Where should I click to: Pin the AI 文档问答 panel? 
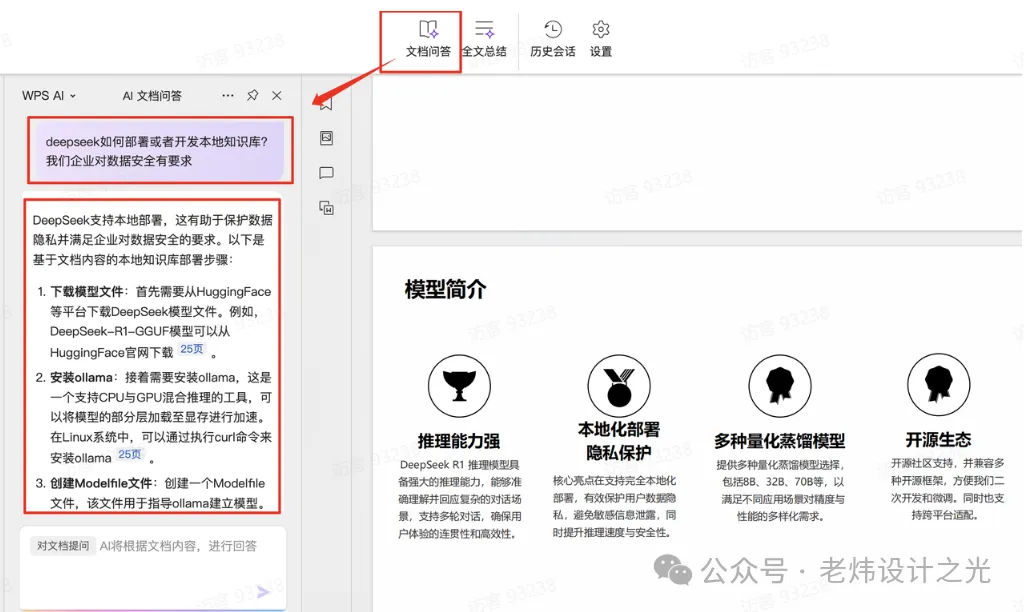click(253, 95)
